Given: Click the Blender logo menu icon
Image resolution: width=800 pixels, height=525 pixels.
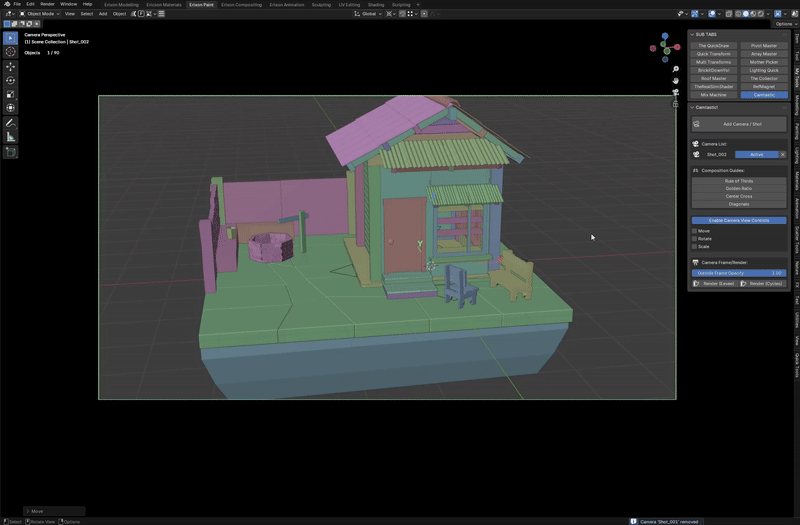Looking at the screenshot, I should click(7, 4).
